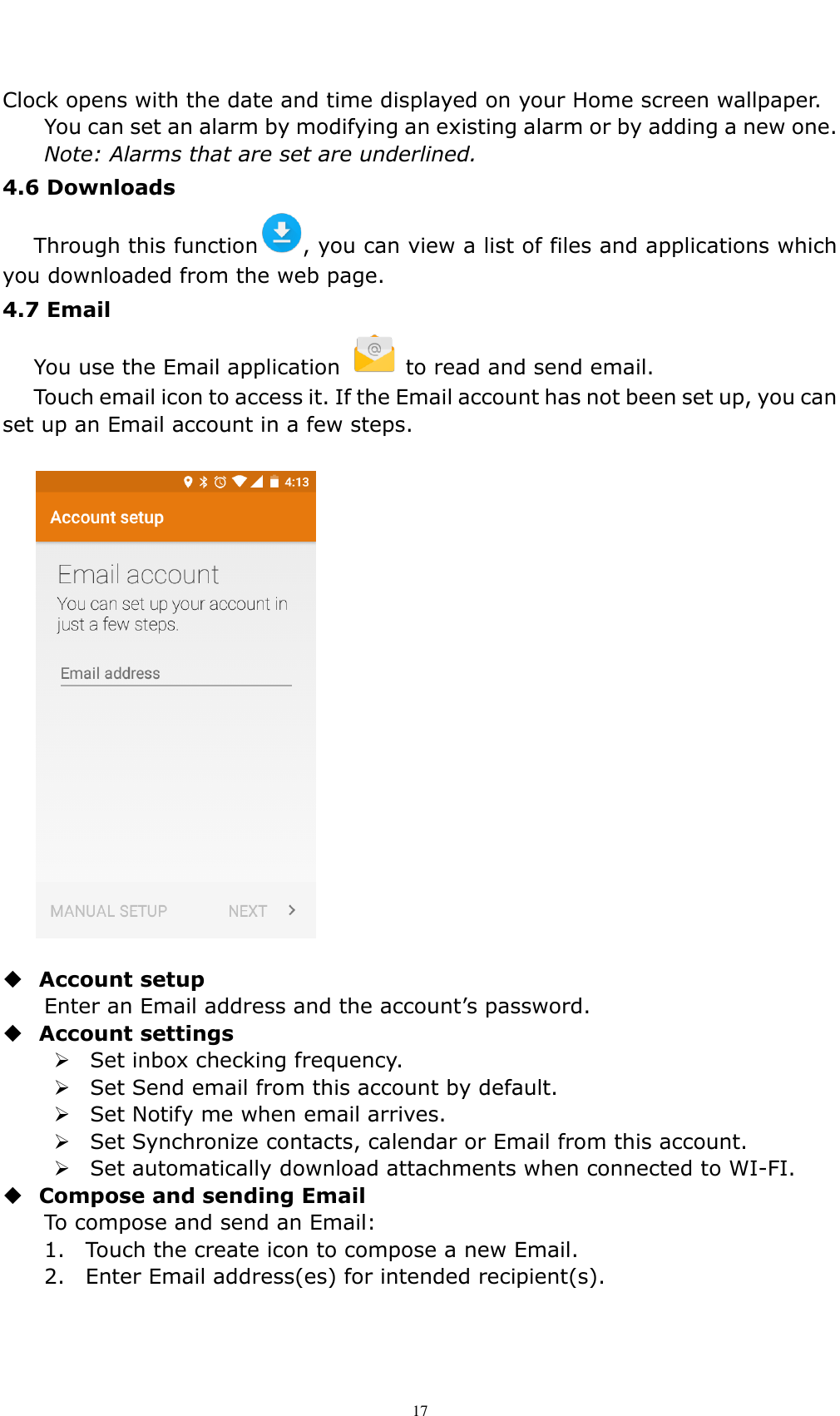840x1416 pixels.
Task: Tap the 4:13 clock in status bar
Action: (297, 482)
